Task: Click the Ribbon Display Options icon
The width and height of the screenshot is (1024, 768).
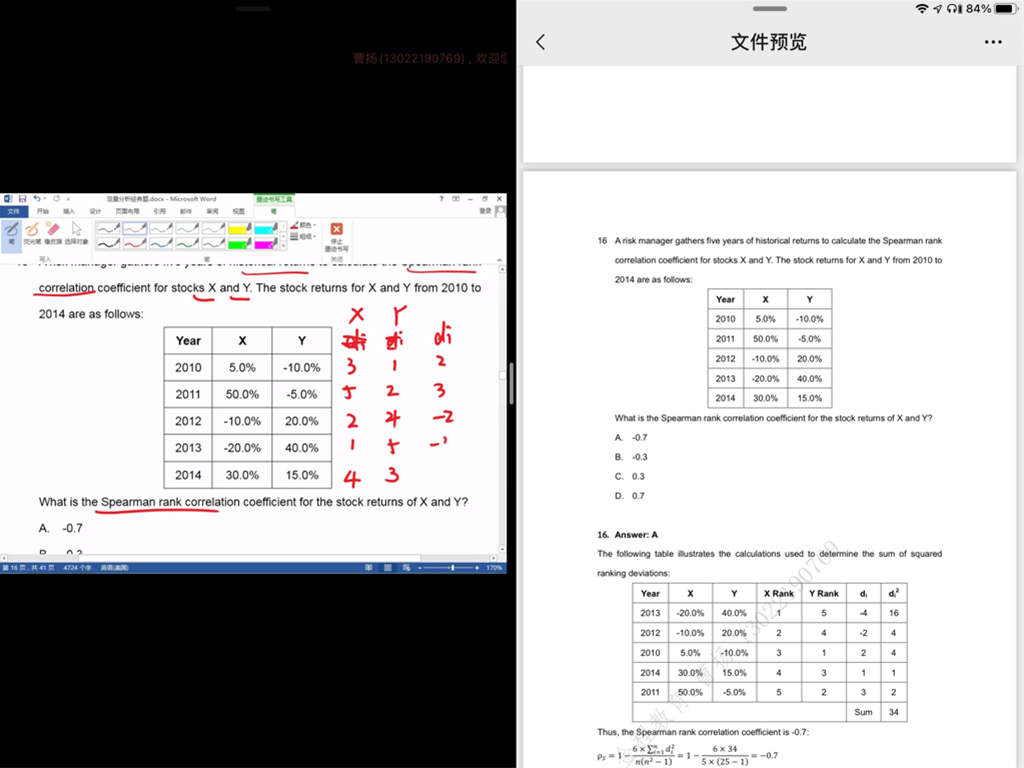Action: pyautogui.click(x=456, y=199)
